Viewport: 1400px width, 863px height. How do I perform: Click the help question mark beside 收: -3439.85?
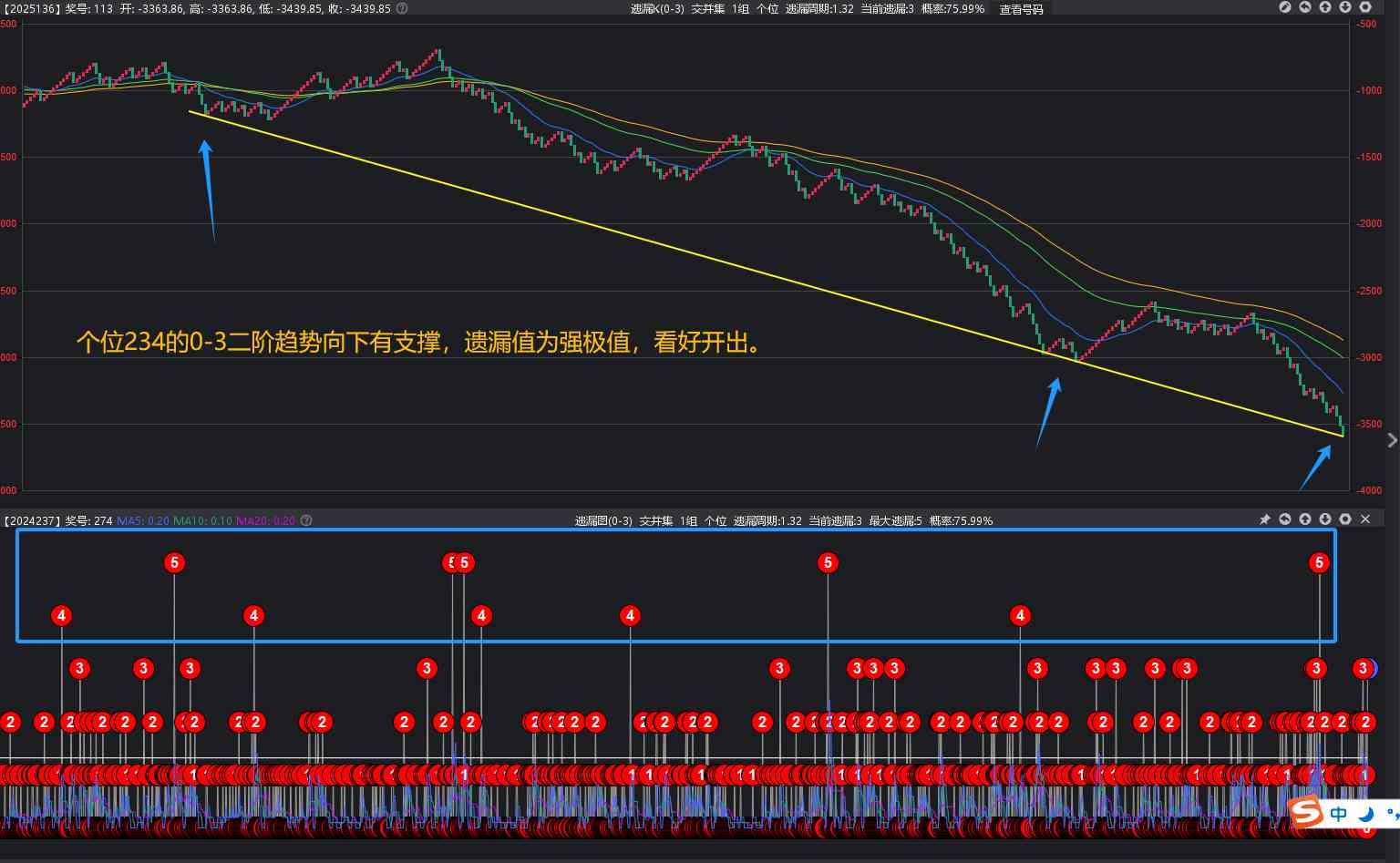402,8
